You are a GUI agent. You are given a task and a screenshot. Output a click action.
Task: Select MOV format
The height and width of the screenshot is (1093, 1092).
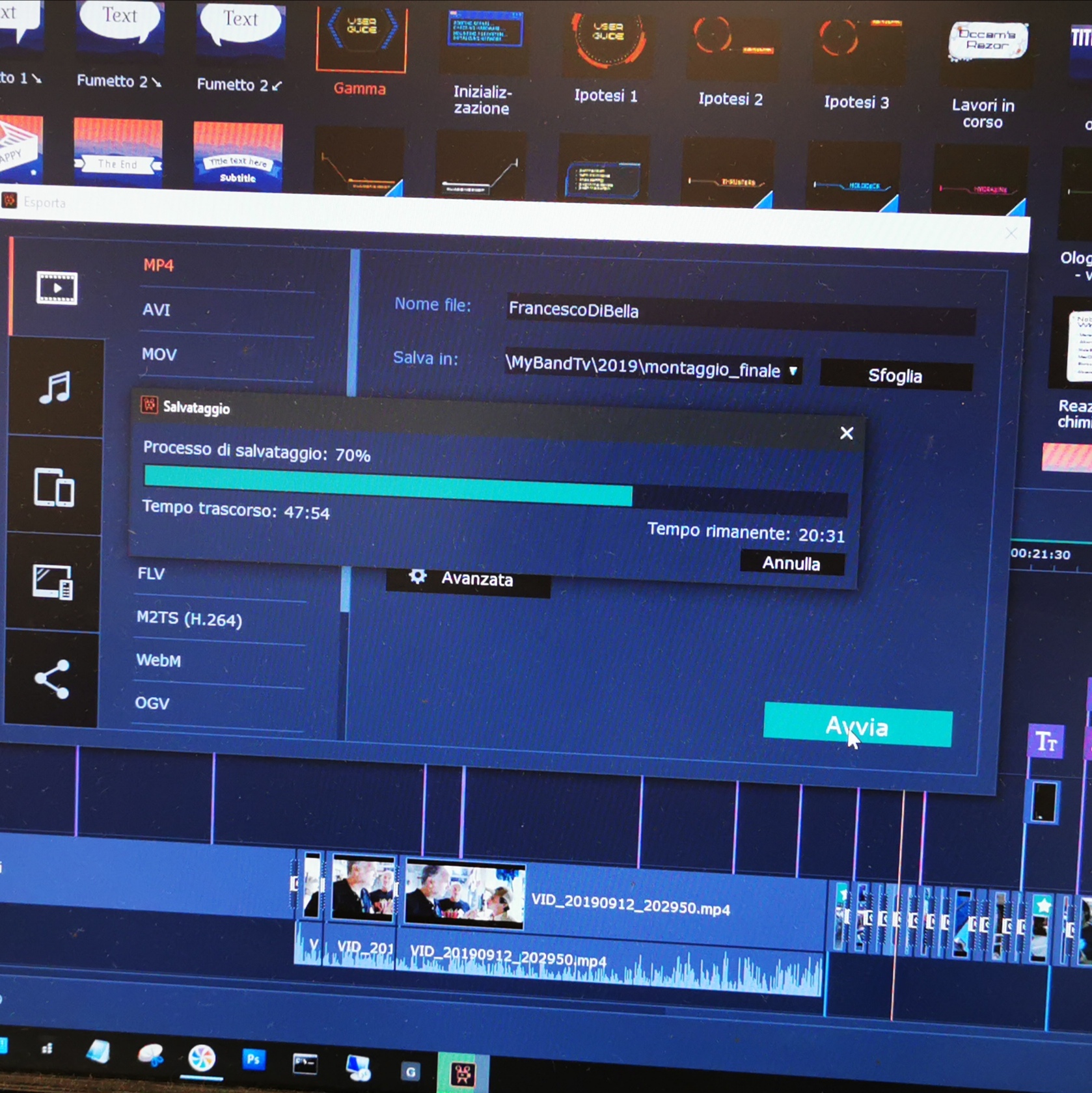tap(159, 354)
